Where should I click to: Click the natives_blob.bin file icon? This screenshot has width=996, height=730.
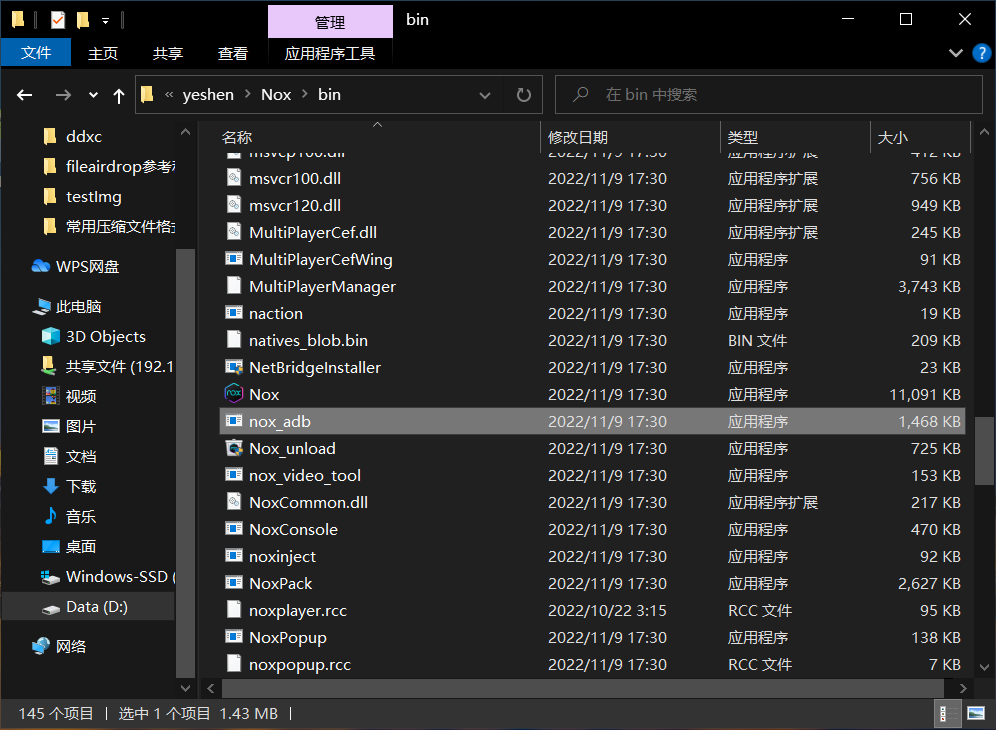[234, 340]
